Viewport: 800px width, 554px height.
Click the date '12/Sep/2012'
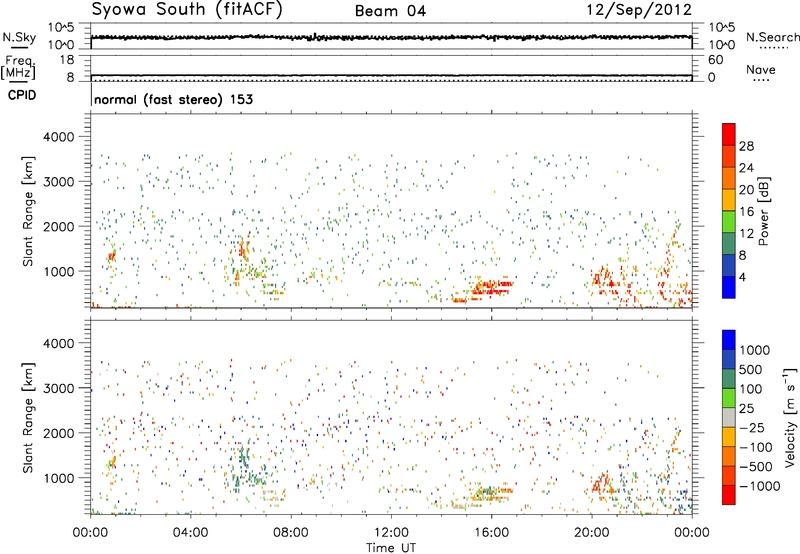coord(639,10)
